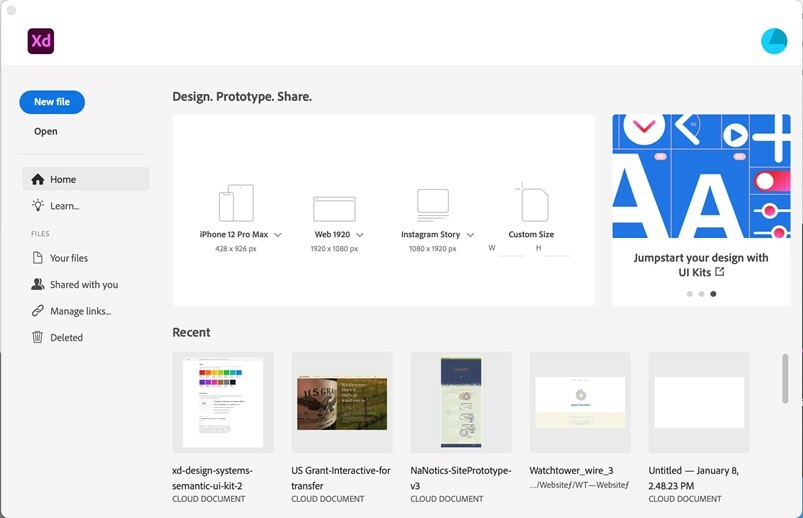Open the Learn section
803x518 pixels.
click(86, 205)
